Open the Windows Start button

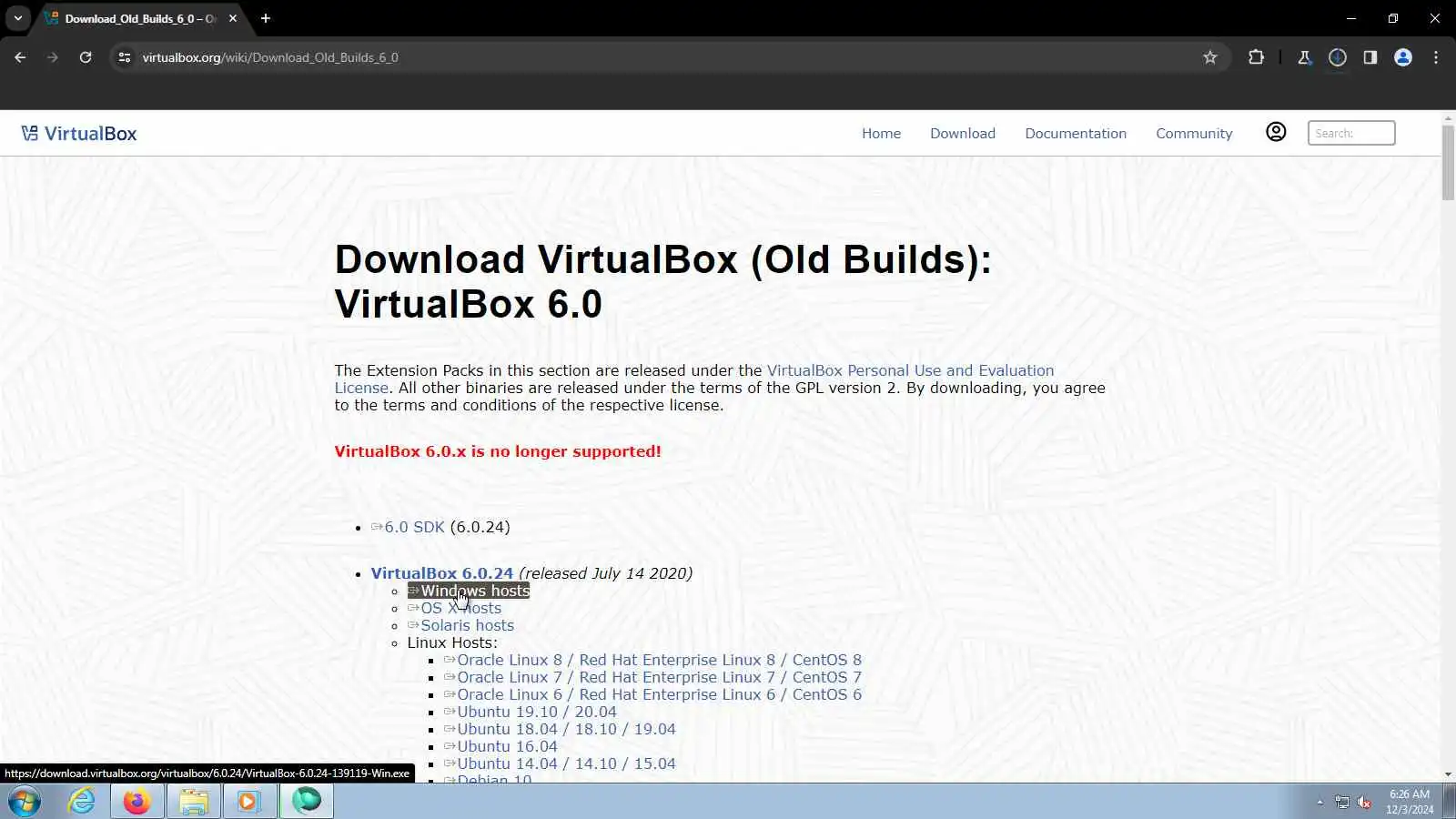[x=25, y=801]
